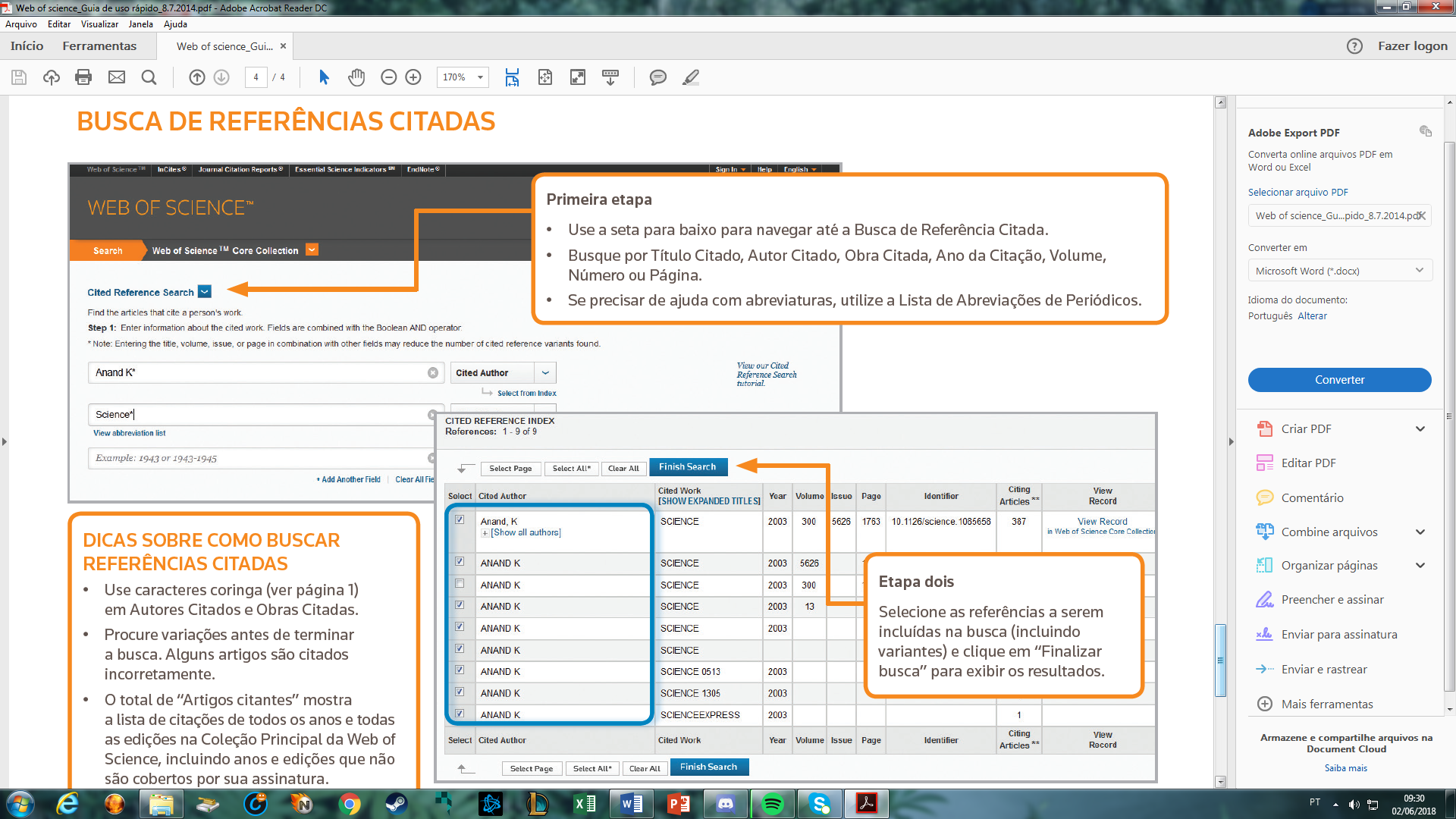
Task: Click the send file by email icon
Action: click(116, 77)
